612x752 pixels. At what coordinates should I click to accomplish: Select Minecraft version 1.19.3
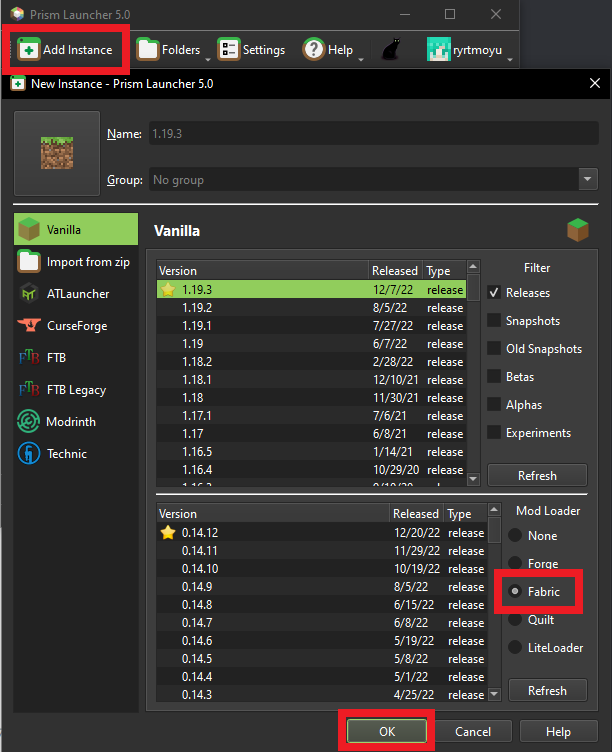pos(311,289)
